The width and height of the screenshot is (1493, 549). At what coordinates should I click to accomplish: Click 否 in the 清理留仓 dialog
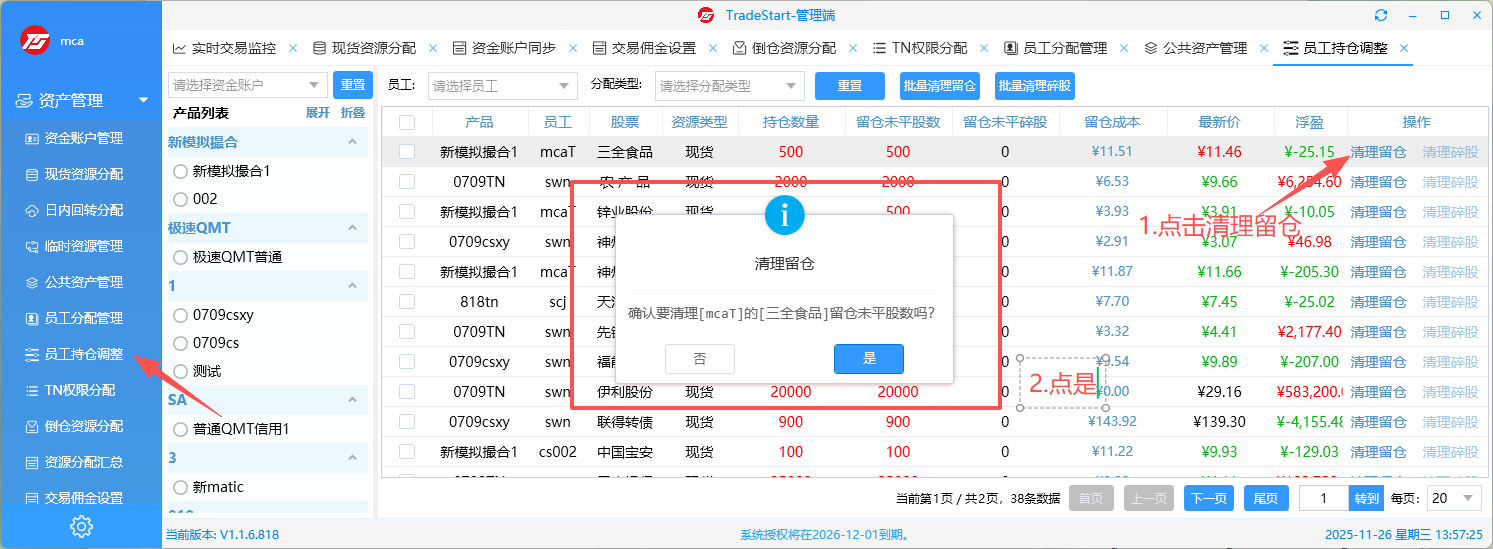[x=700, y=359]
